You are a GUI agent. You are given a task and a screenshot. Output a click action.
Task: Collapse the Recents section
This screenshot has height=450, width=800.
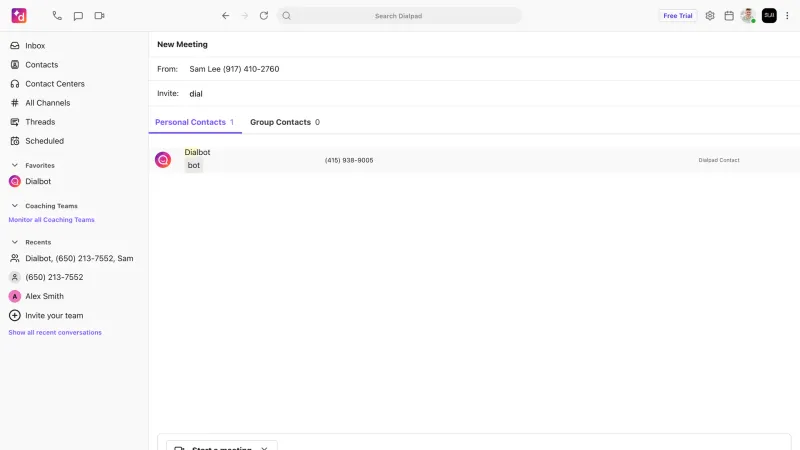15,242
